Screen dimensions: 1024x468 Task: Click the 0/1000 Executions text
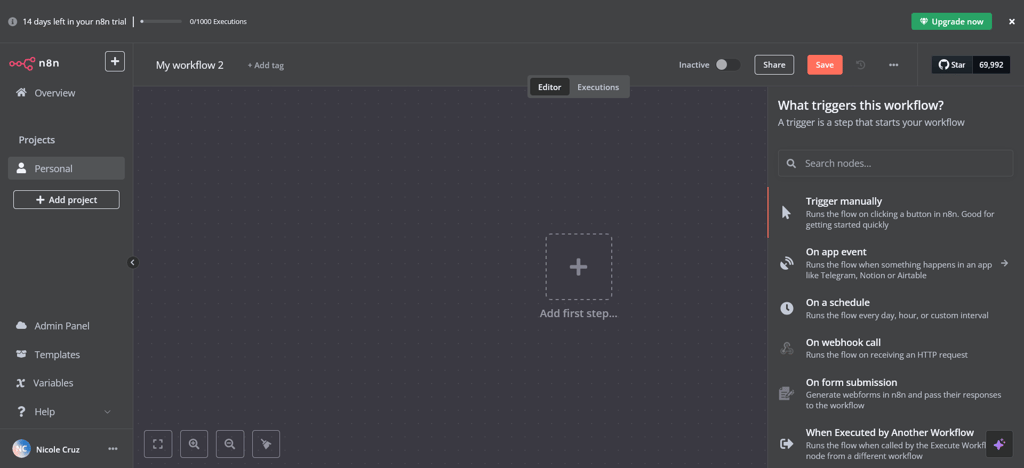218,22
